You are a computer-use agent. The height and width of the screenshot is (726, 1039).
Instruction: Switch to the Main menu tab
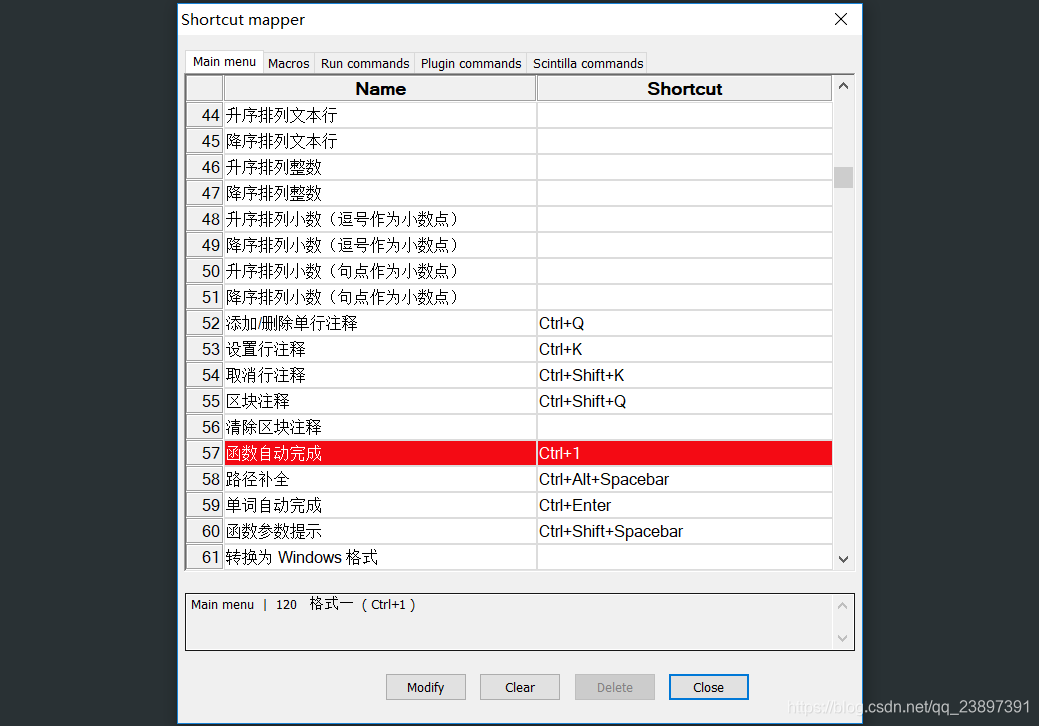[224, 62]
